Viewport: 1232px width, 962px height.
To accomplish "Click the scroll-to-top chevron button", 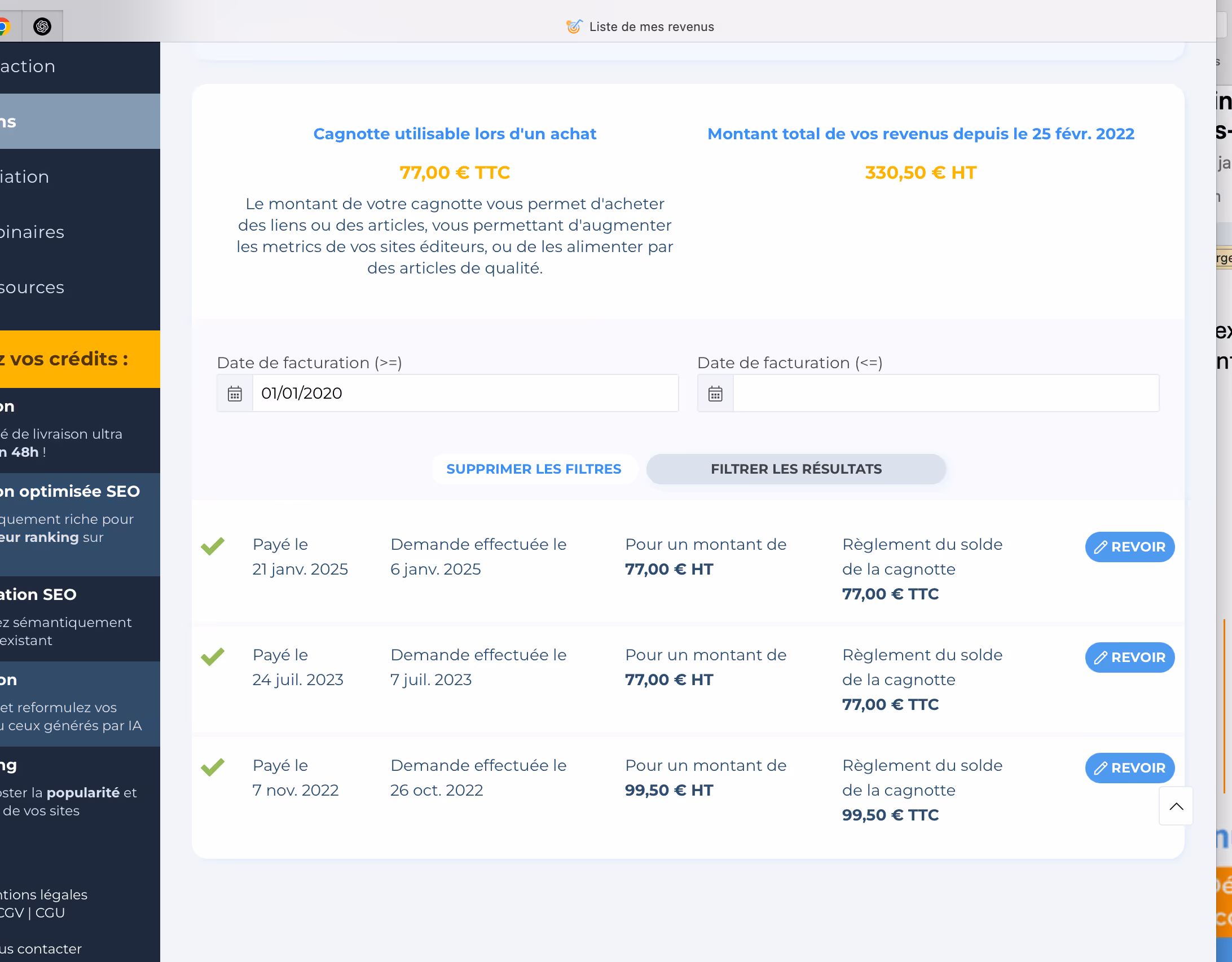I will coord(1176,806).
